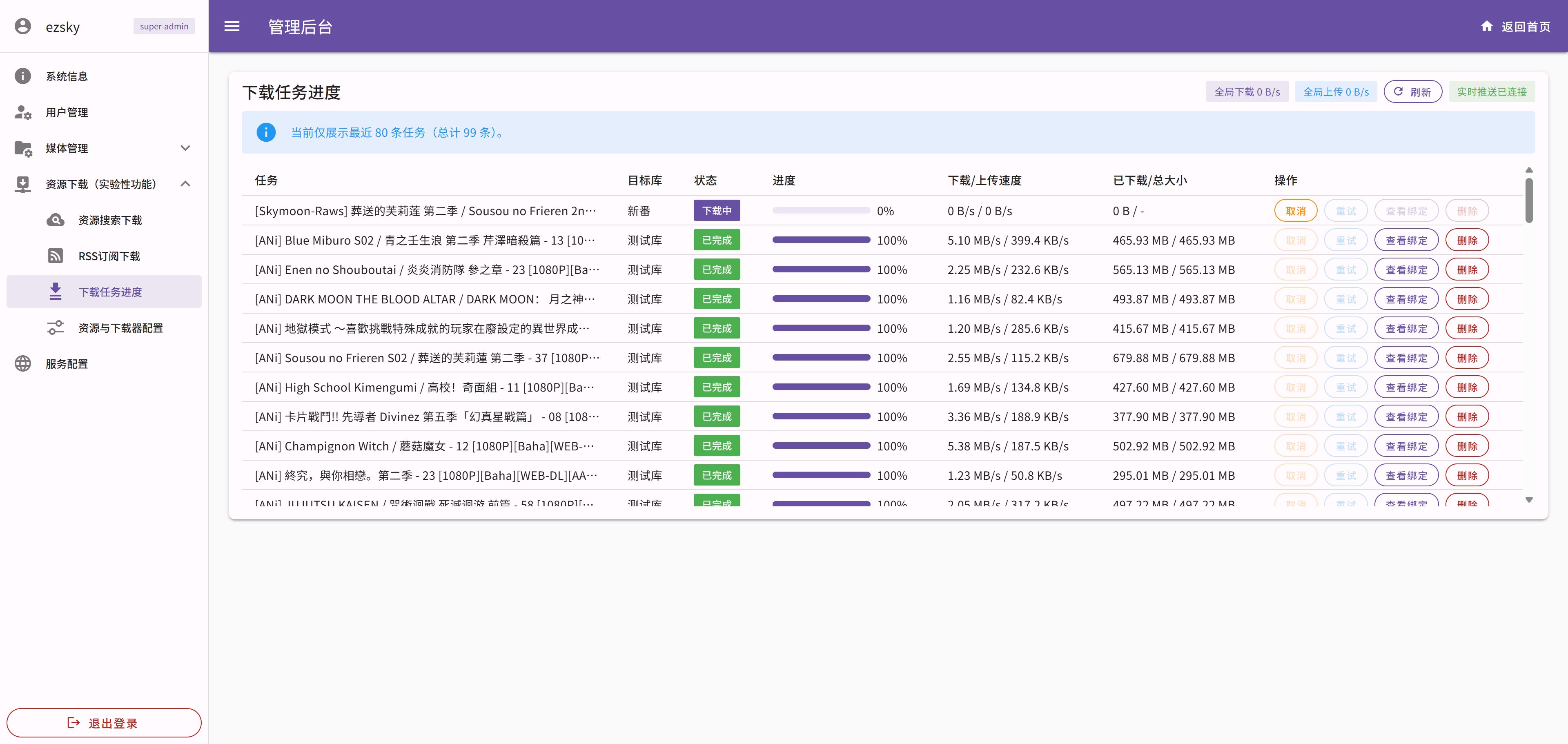The height and width of the screenshot is (744, 1568).
Task: Click the cloud icon for 资源搜索下载
Action: [x=56, y=220]
